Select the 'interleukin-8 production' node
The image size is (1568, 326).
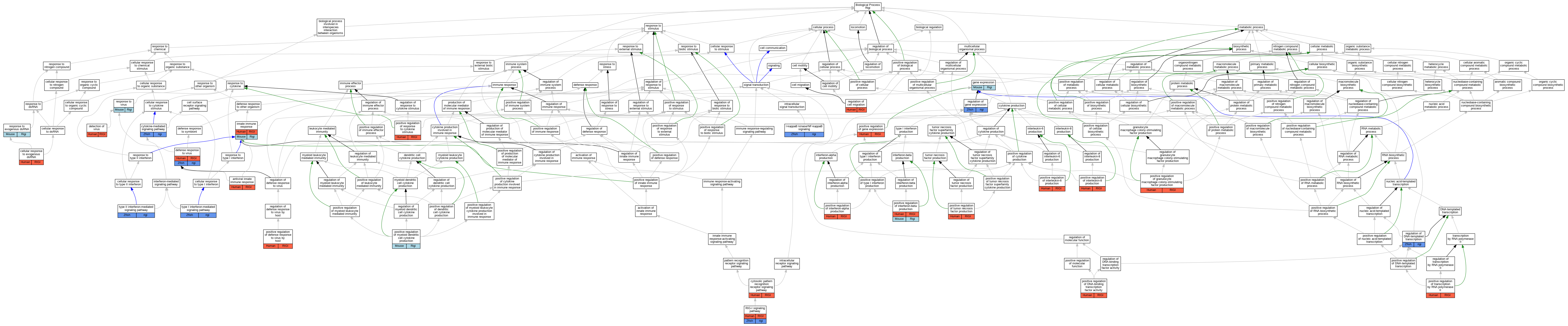click(x=1063, y=130)
